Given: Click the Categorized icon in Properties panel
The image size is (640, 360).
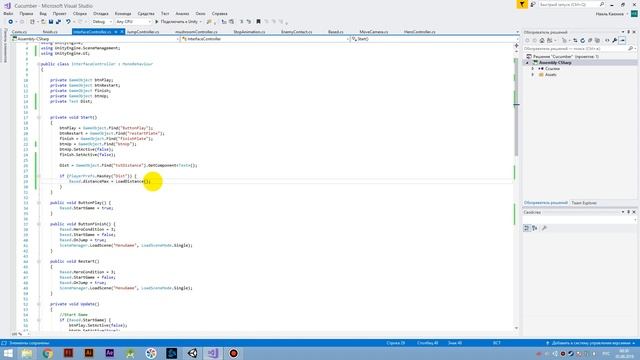Looking at the screenshot, I should coord(527,228).
